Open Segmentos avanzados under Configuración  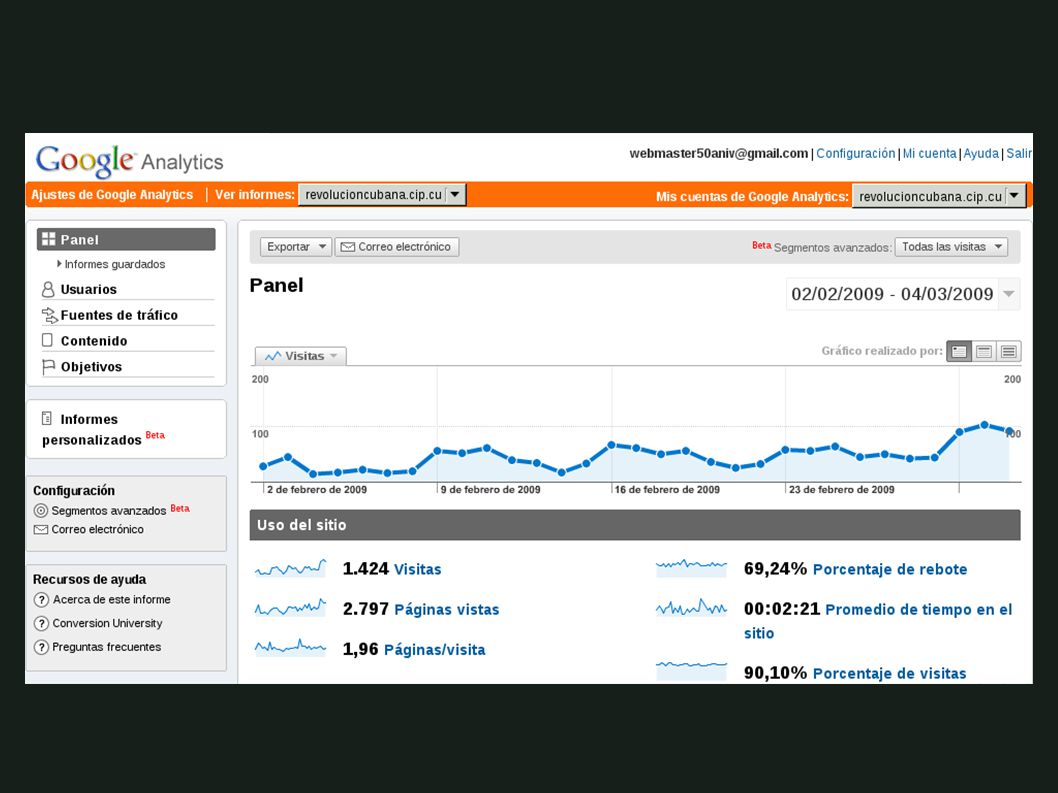coord(109,511)
